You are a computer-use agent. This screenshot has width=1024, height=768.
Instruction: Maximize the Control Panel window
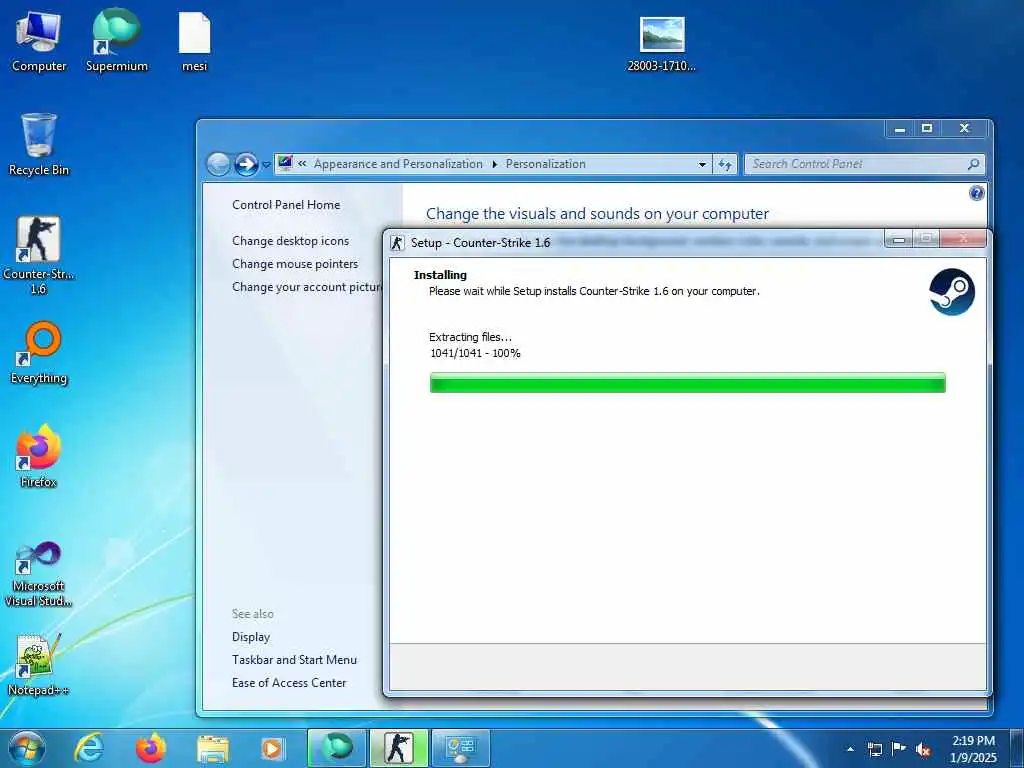[x=927, y=129]
